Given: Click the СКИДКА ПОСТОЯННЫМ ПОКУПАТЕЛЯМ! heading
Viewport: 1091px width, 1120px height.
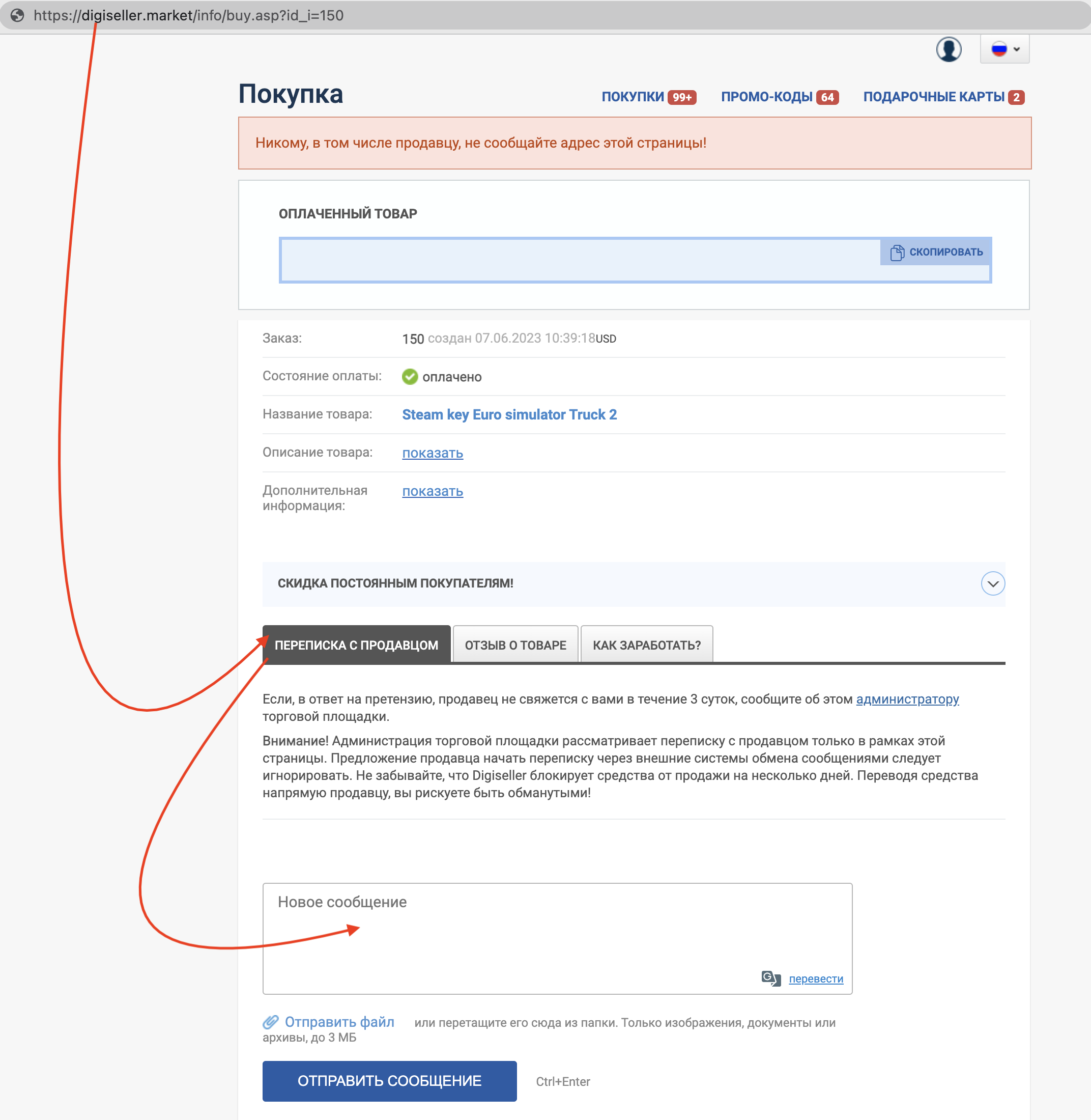Looking at the screenshot, I should (395, 583).
